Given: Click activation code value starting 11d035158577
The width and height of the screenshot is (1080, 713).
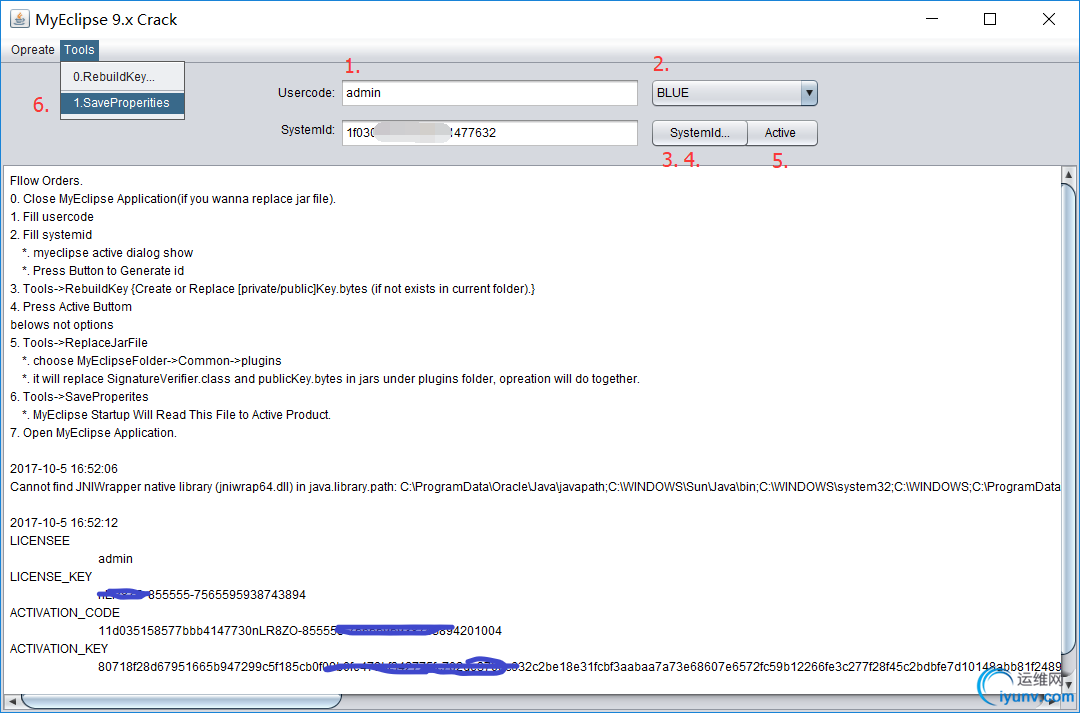Looking at the screenshot, I should 300,630.
